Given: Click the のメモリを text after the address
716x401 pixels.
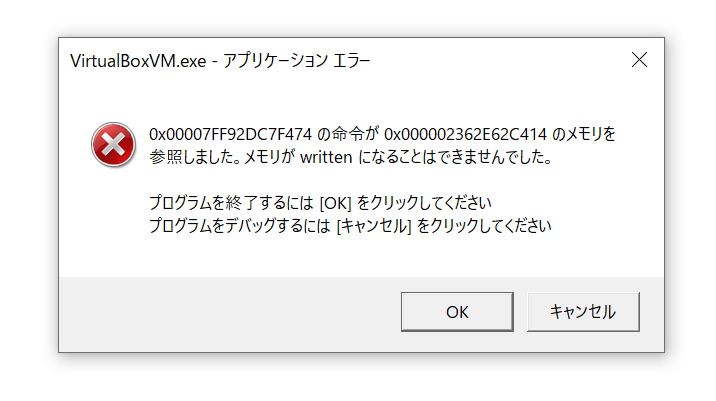Looking at the screenshot, I should click(x=584, y=134).
